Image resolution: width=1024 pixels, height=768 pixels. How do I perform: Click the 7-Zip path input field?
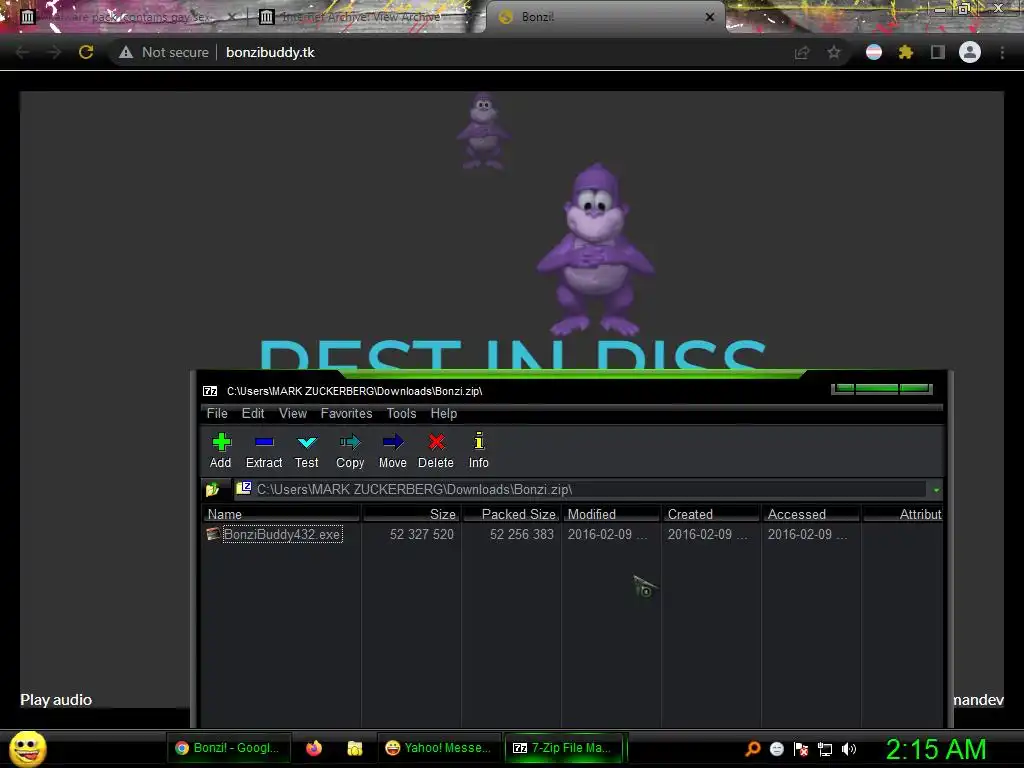(581, 489)
